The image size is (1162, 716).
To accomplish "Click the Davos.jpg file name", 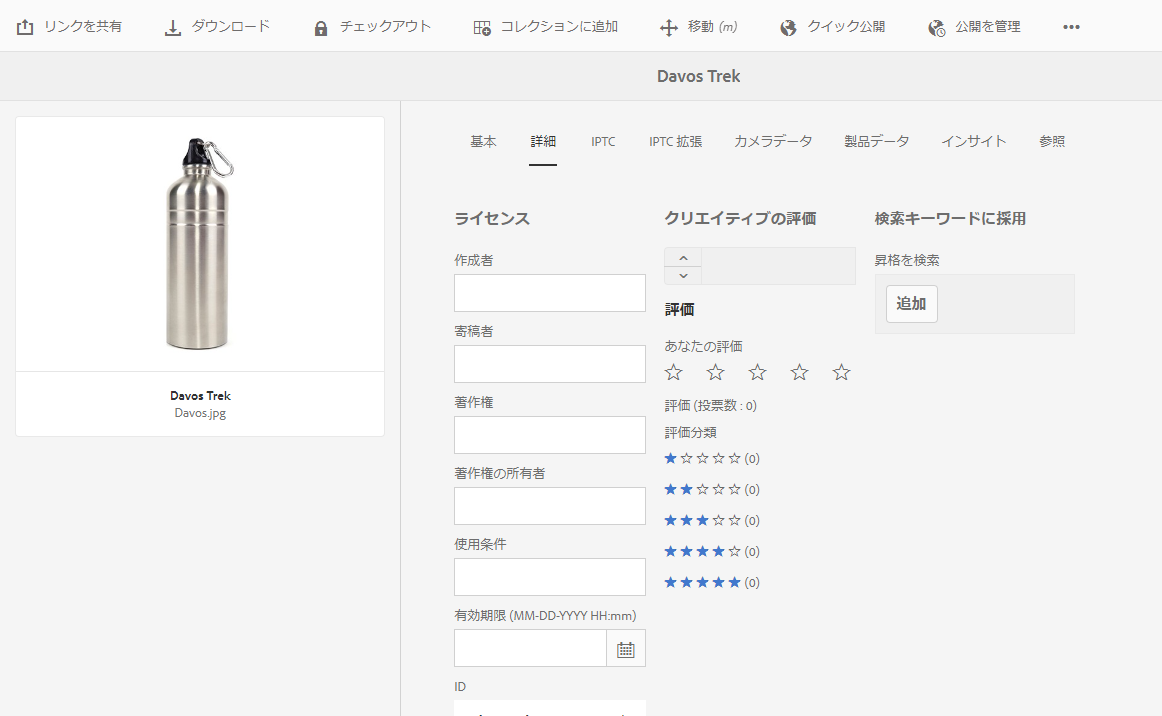I will tap(200, 414).
